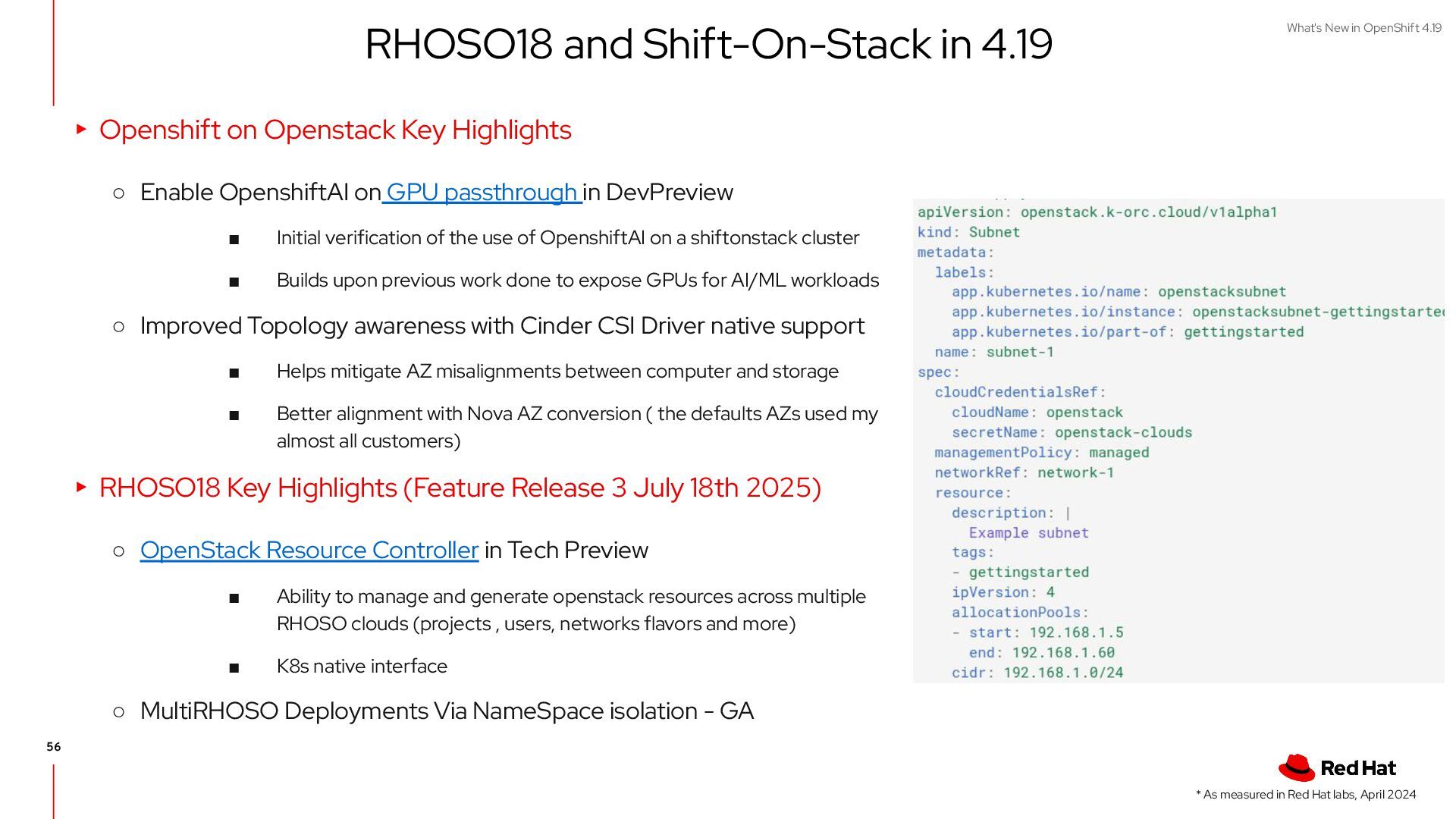Click the managementPolicy: managed line
The height and width of the screenshot is (819, 1456).
[1042, 453]
